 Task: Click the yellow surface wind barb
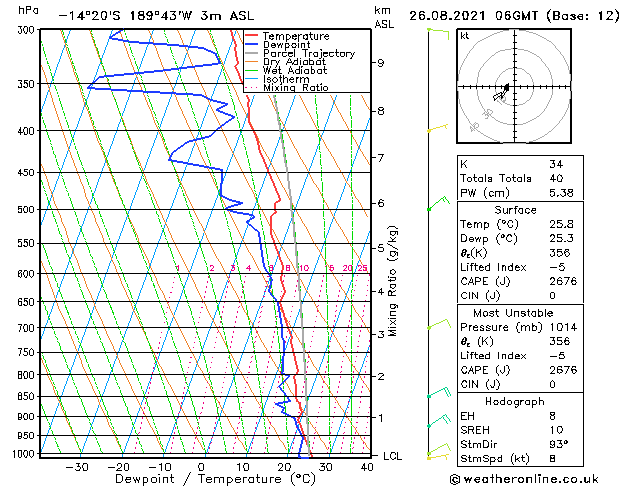point(438,457)
